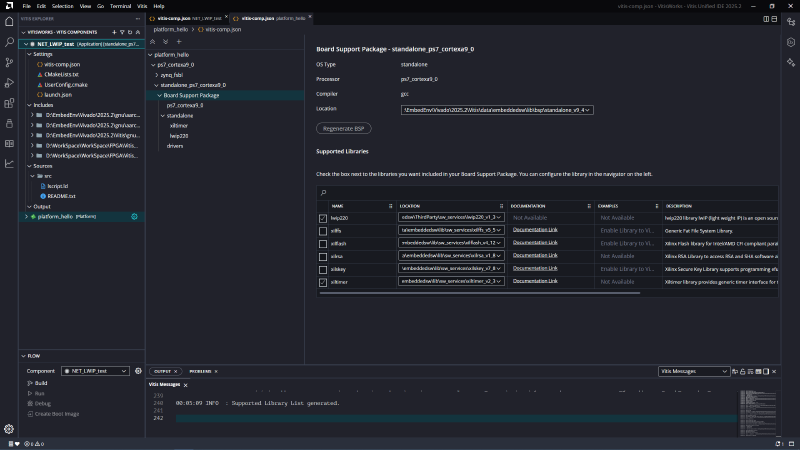The width and height of the screenshot is (800, 450).
Task: Open the File menu
Action: [x=27, y=6]
